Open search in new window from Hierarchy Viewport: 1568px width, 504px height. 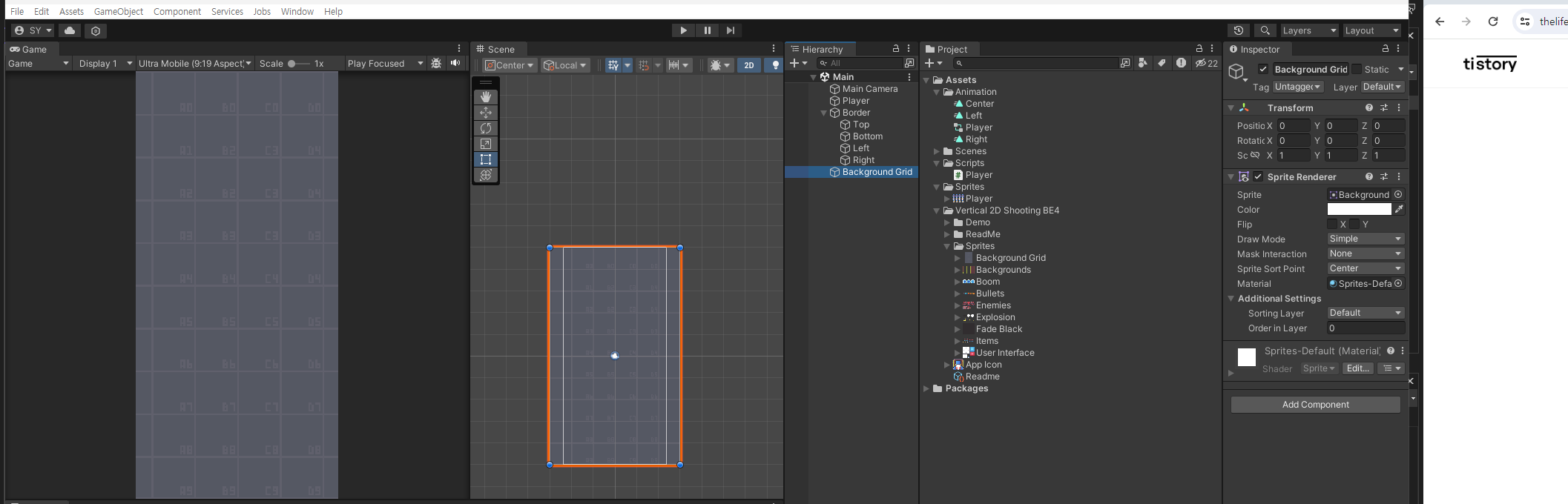pos(909,64)
